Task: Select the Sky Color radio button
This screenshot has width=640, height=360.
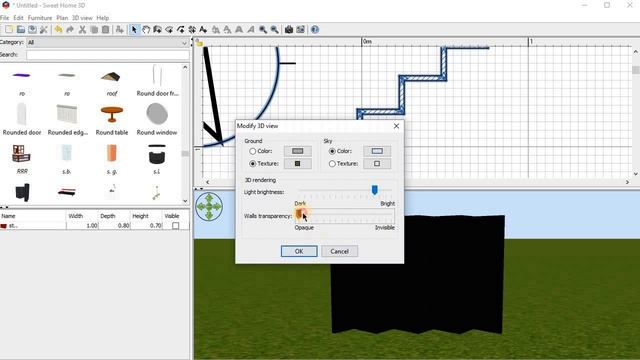Action: (332, 151)
